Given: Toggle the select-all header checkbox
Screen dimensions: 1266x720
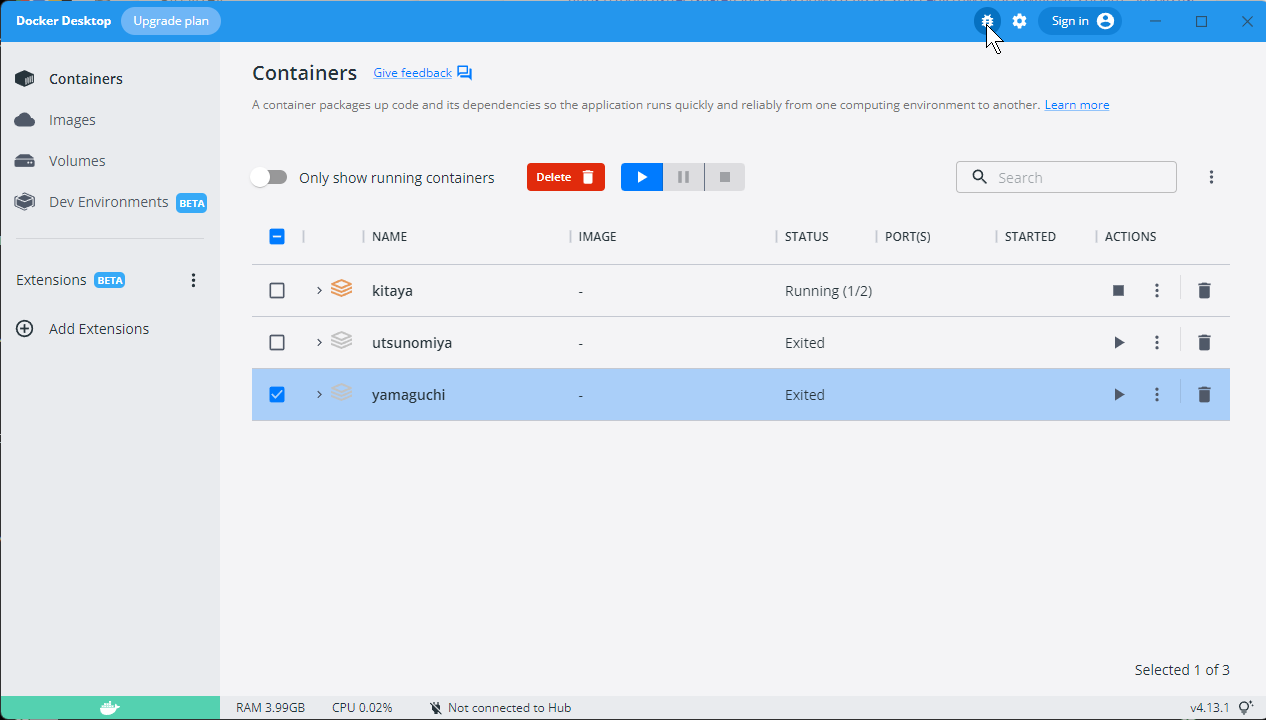Looking at the screenshot, I should 277,237.
